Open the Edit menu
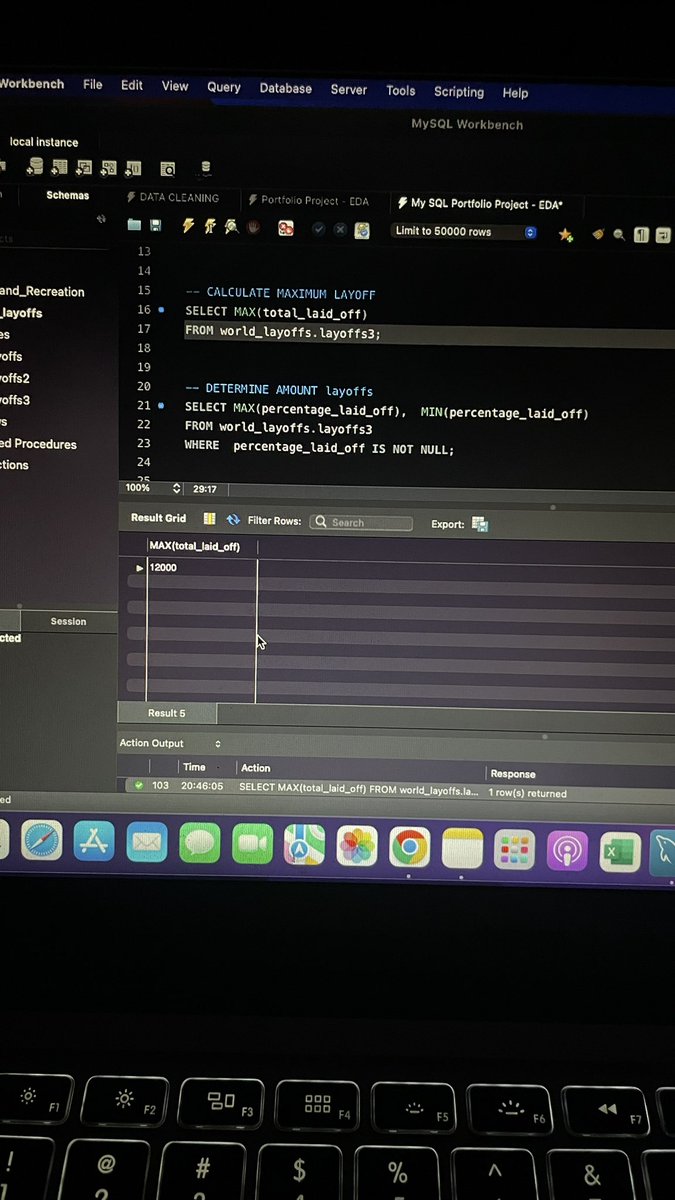675x1200 pixels. [x=132, y=86]
